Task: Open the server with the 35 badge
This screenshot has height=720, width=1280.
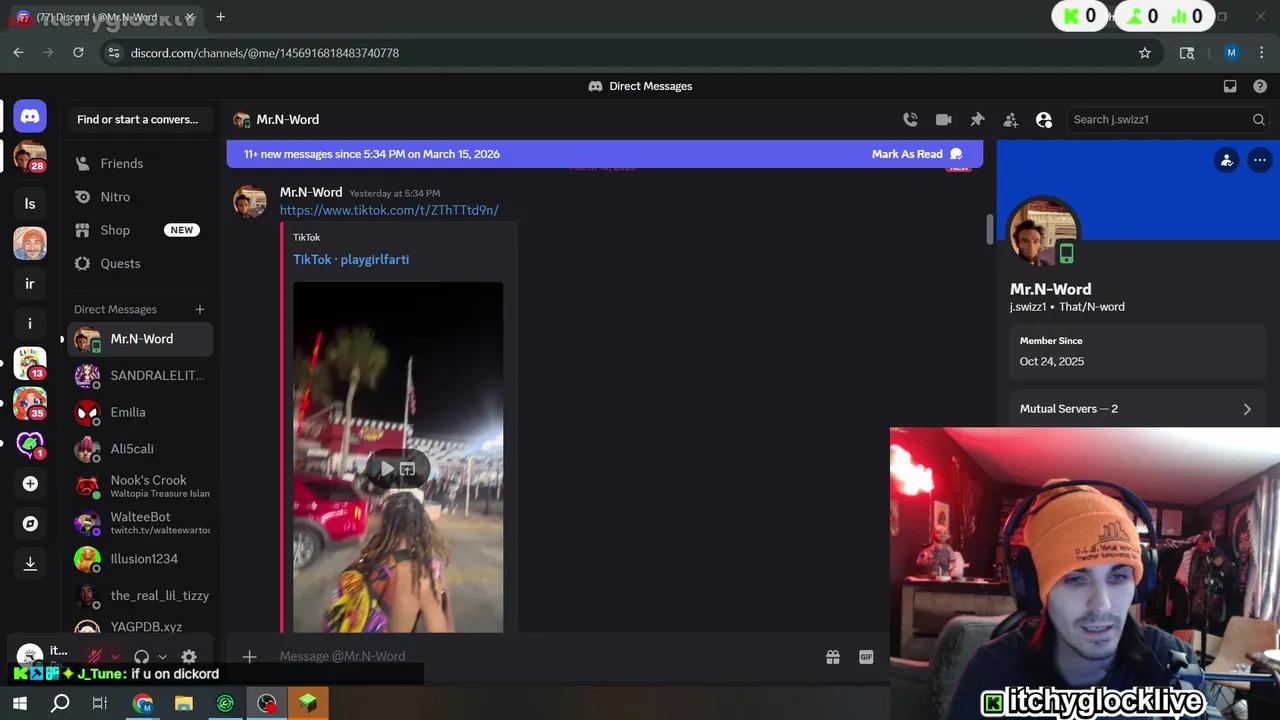Action: pyautogui.click(x=30, y=404)
